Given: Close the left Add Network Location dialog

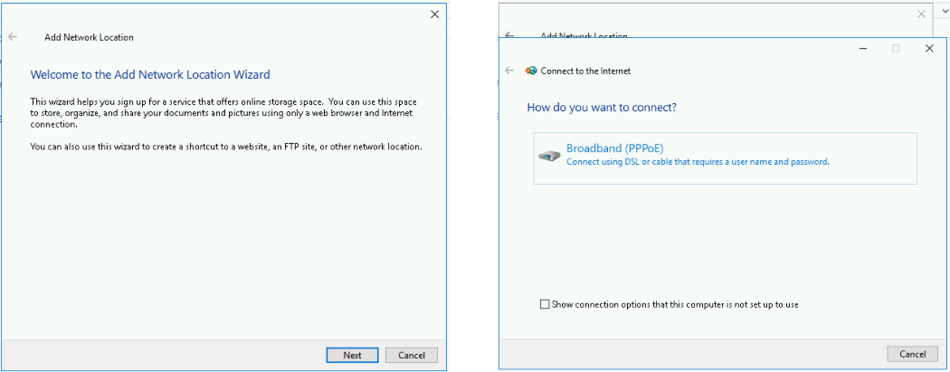Looking at the screenshot, I should click(434, 15).
